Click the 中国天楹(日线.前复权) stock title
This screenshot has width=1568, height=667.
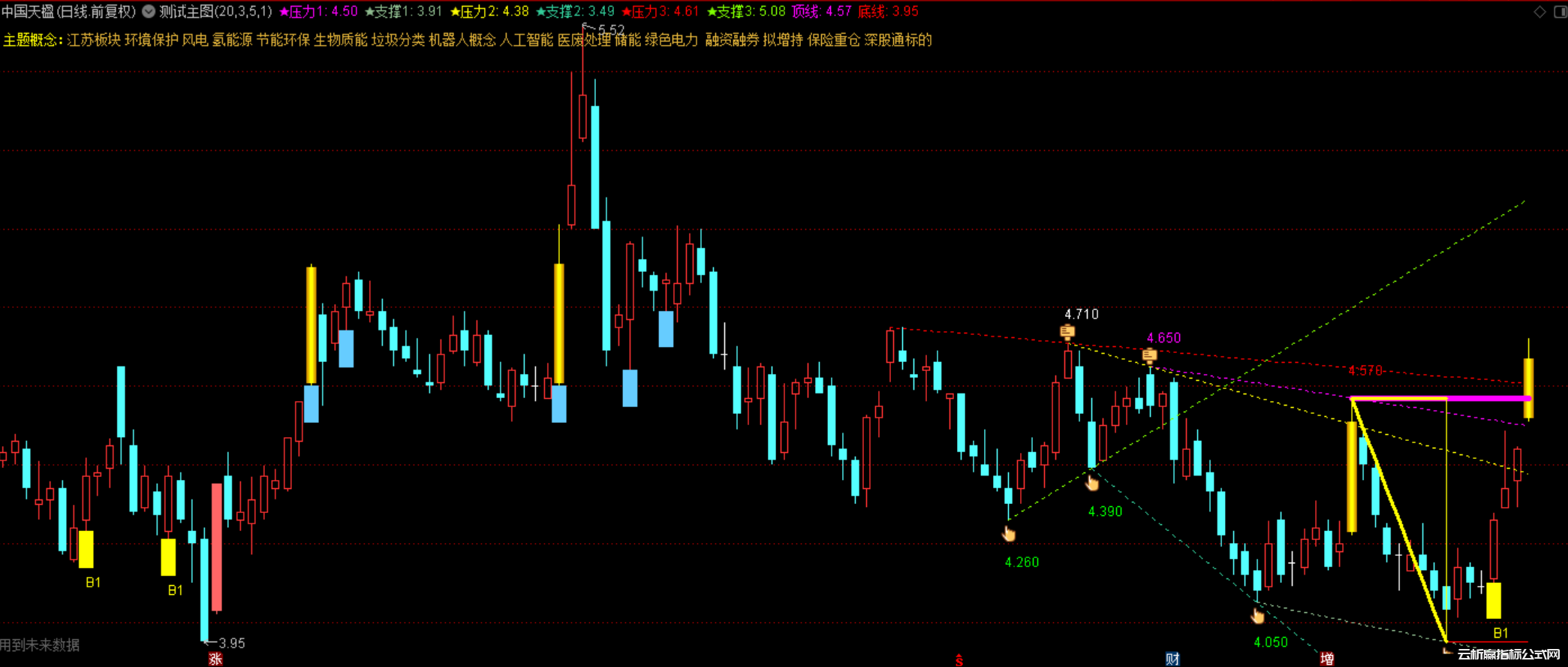(69, 11)
